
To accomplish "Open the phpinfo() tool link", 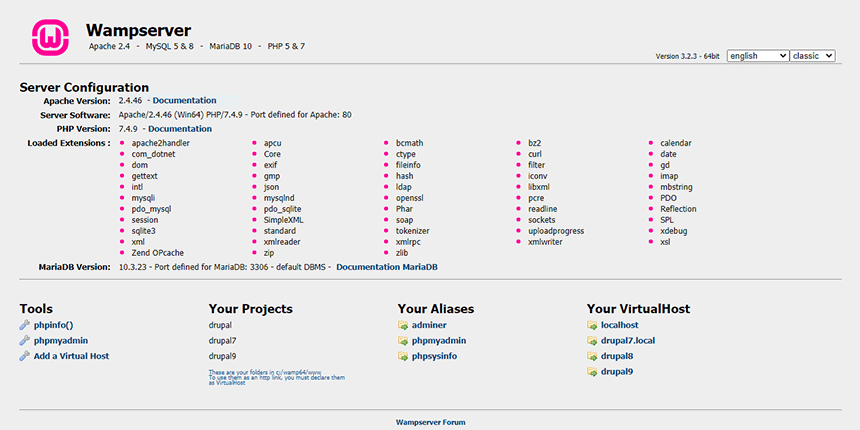I will click(x=53, y=325).
